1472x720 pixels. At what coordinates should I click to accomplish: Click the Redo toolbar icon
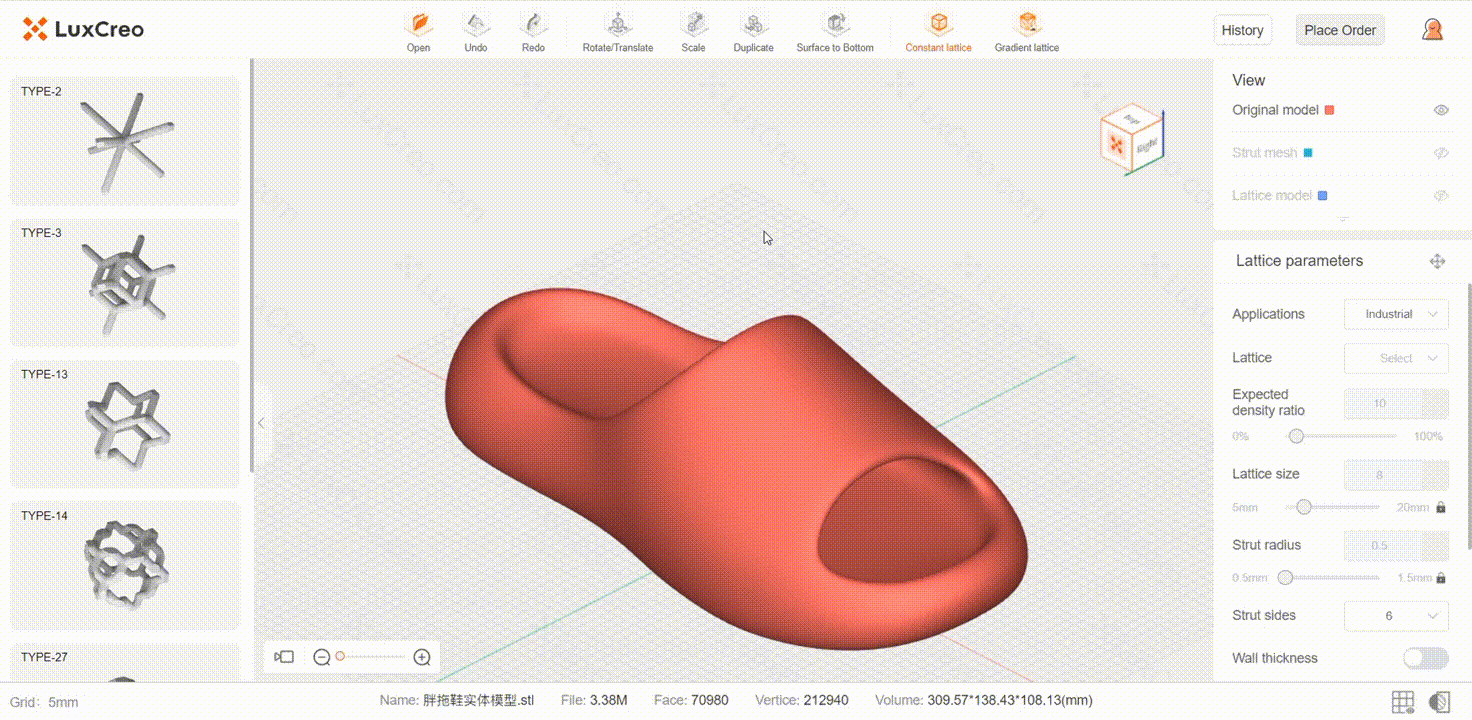click(x=533, y=31)
